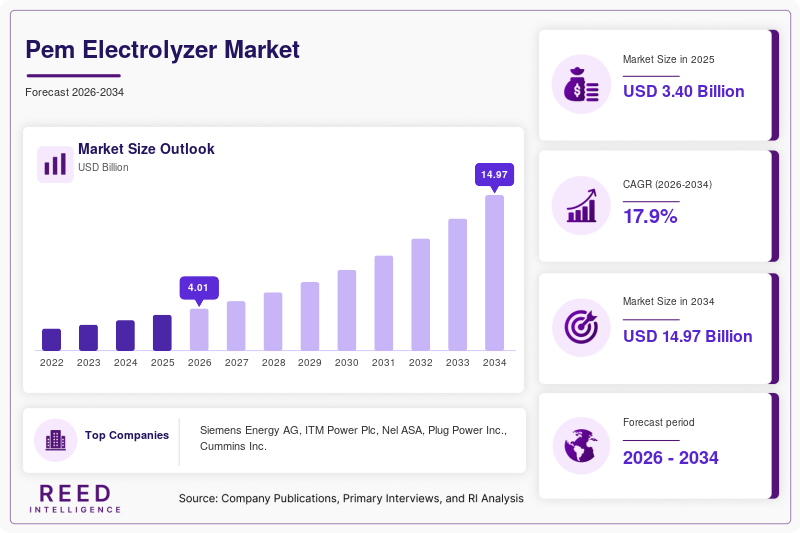Click the 'USD 14.97 Billion' value
The image size is (800, 533).
pos(688,336)
